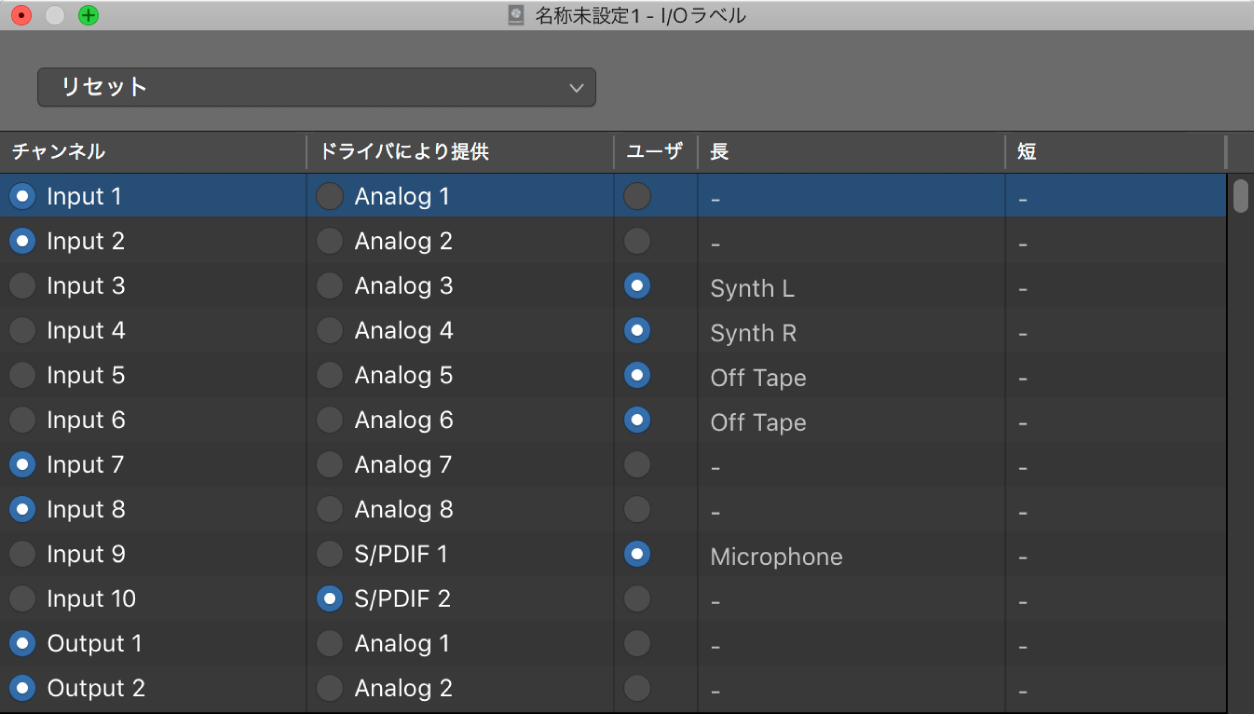The width and height of the screenshot is (1256, 716).
Task: Enable the user label for Input 1
Action: (637, 196)
